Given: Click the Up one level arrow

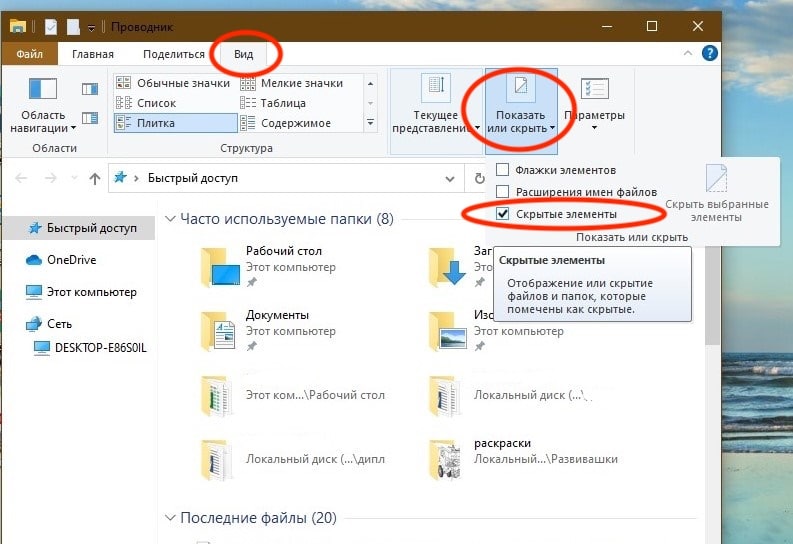Looking at the screenshot, I should pyautogui.click(x=95, y=178).
